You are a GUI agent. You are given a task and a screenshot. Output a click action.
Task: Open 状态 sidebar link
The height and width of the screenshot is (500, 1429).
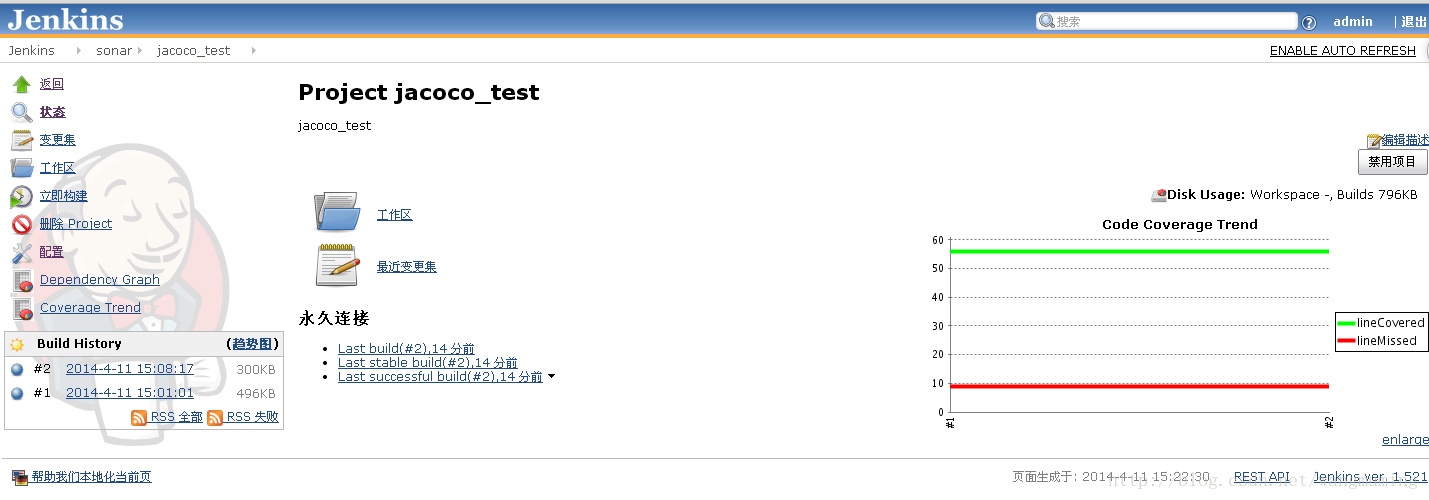pos(52,112)
